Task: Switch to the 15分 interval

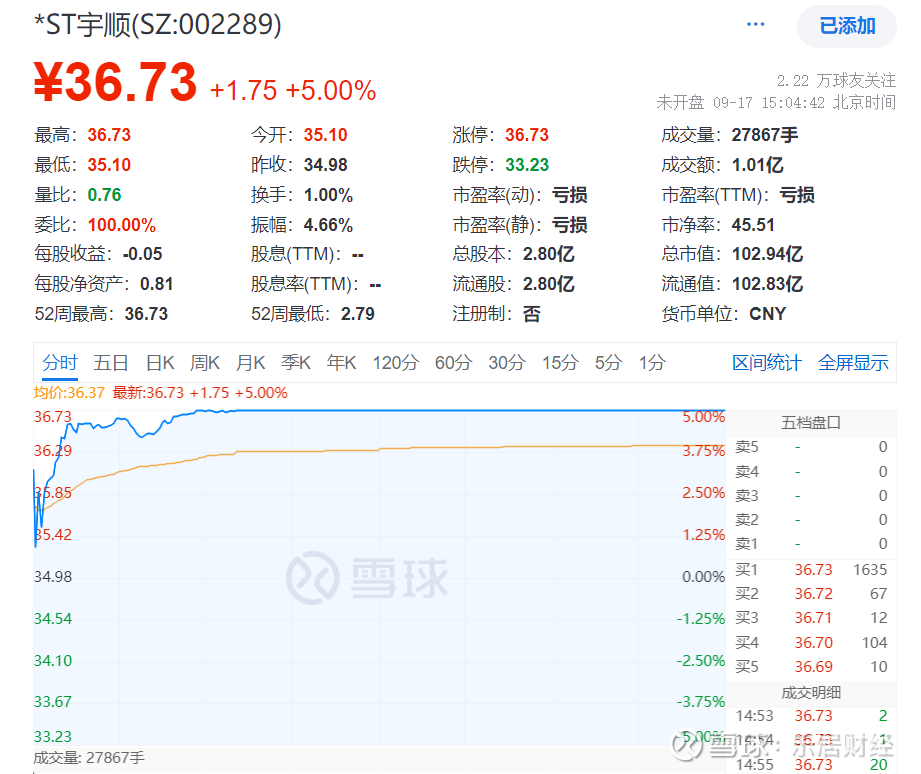Action: (560, 362)
